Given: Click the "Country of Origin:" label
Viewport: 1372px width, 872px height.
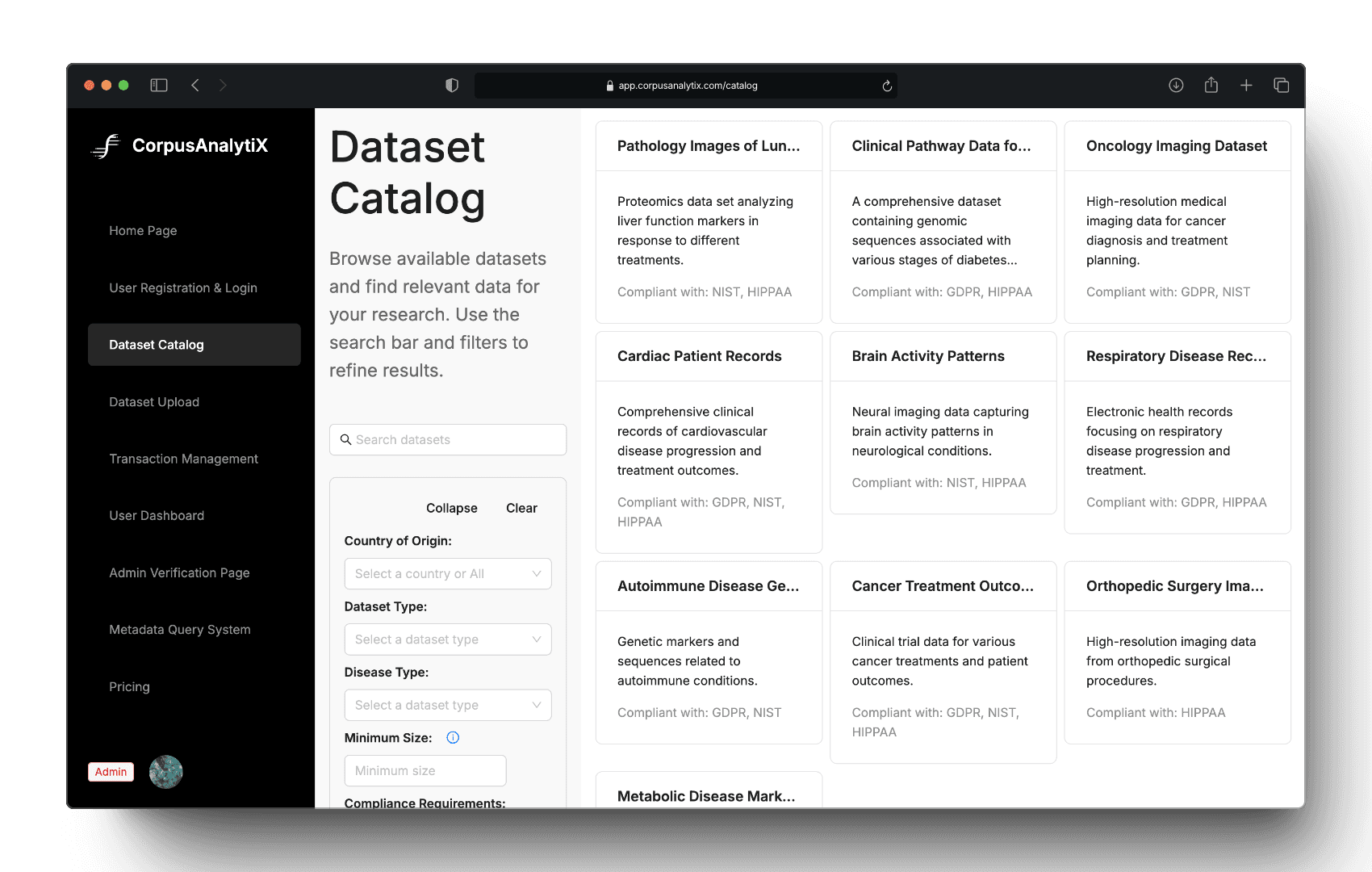Looking at the screenshot, I should click(x=398, y=541).
